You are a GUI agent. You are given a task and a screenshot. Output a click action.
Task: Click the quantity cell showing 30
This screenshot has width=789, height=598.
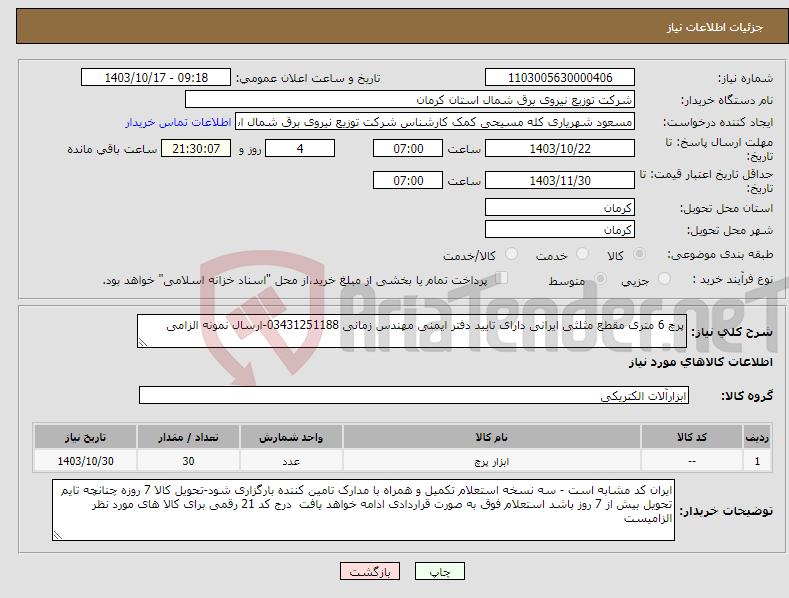(188, 461)
